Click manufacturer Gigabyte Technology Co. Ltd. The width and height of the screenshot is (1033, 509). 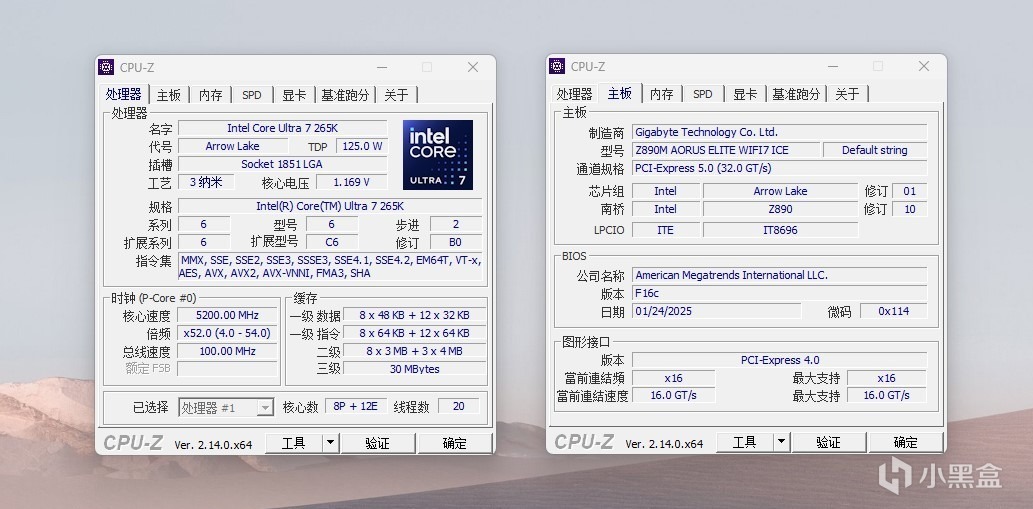tap(779, 132)
